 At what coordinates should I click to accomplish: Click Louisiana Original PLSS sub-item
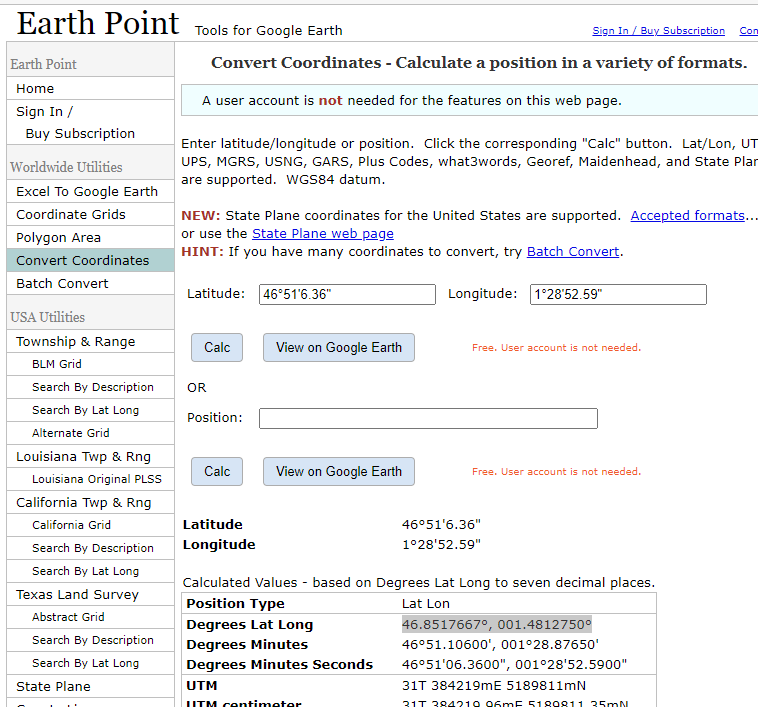pos(96,480)
